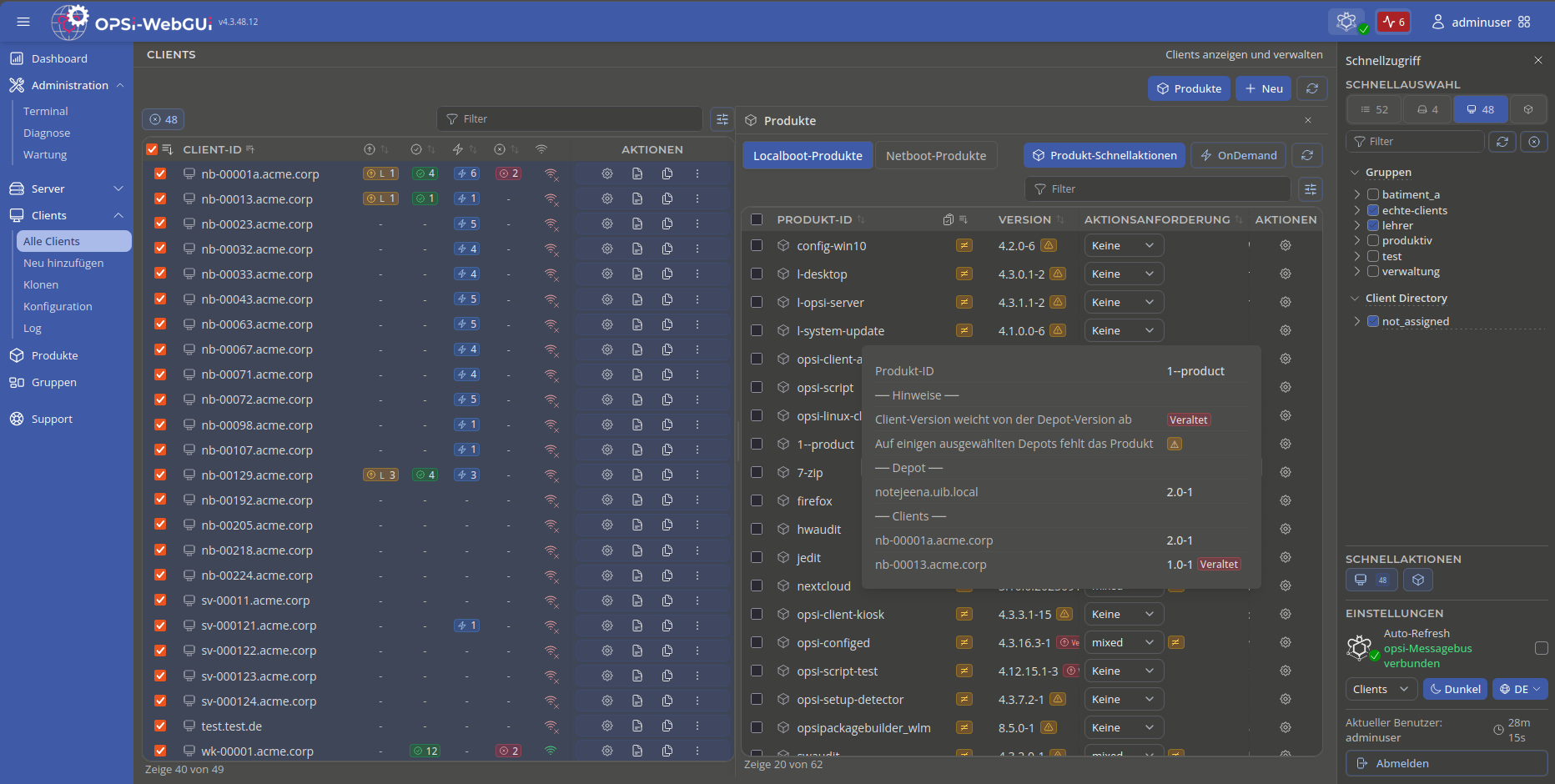
Task: Collapse the Administration menu section
Action: click(x=120, y=85)
